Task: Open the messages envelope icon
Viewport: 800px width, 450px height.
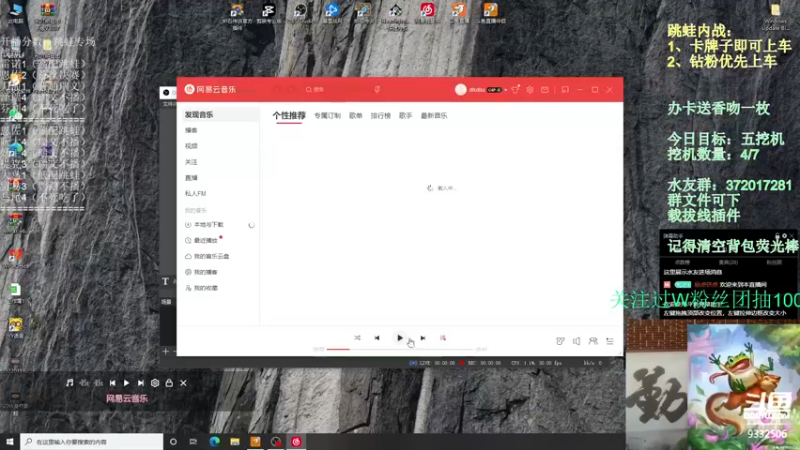Action: [545, 89]
